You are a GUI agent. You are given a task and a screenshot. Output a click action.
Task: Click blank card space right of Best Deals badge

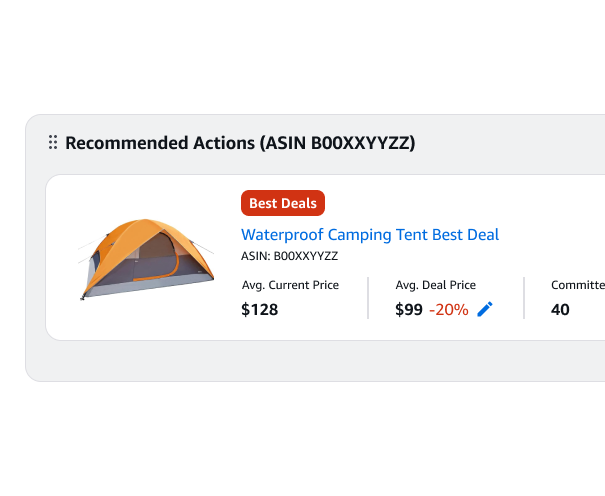pyautogui.click(x=450, y=203)
